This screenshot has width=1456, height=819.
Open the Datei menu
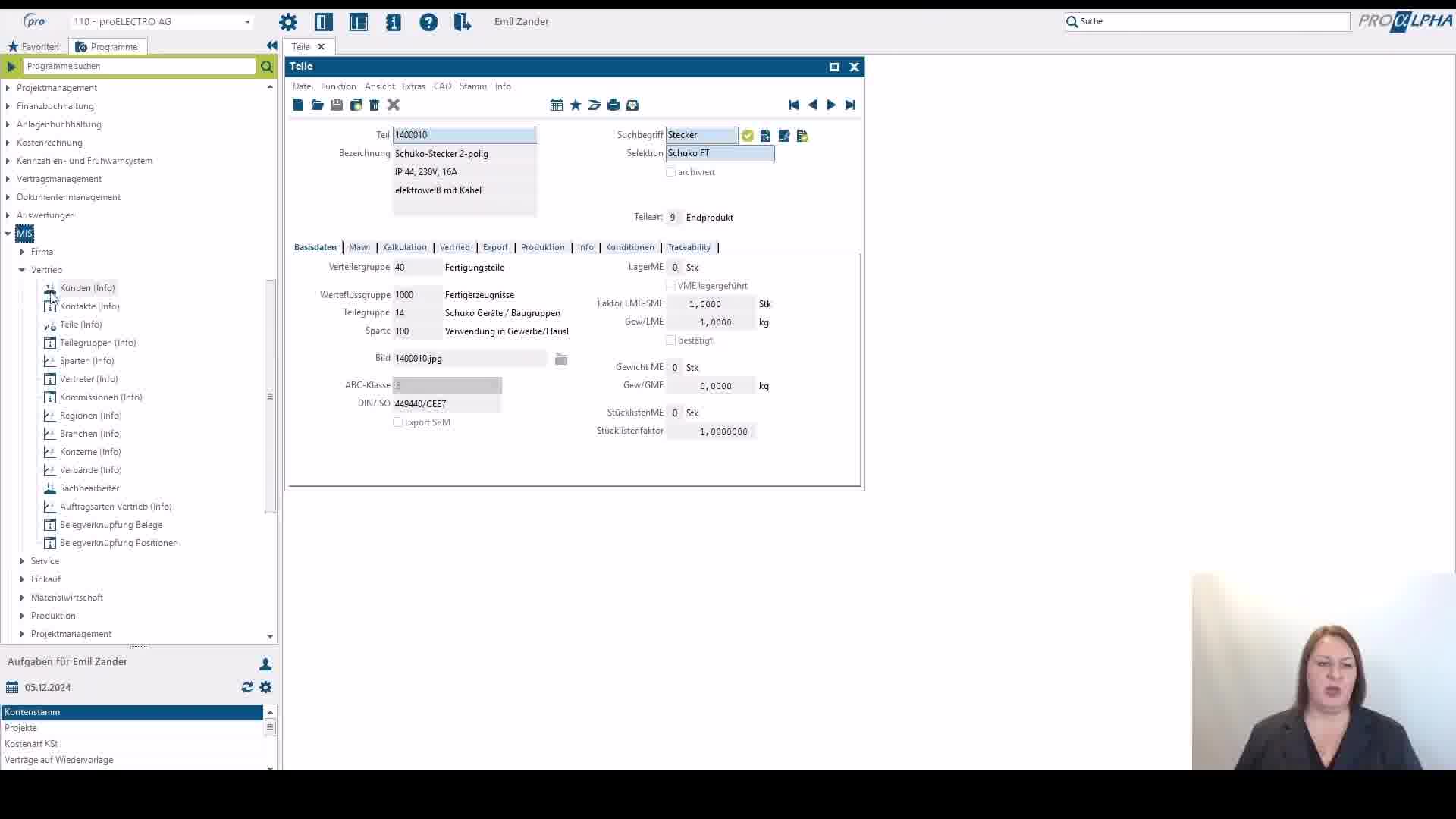[303, 86]
